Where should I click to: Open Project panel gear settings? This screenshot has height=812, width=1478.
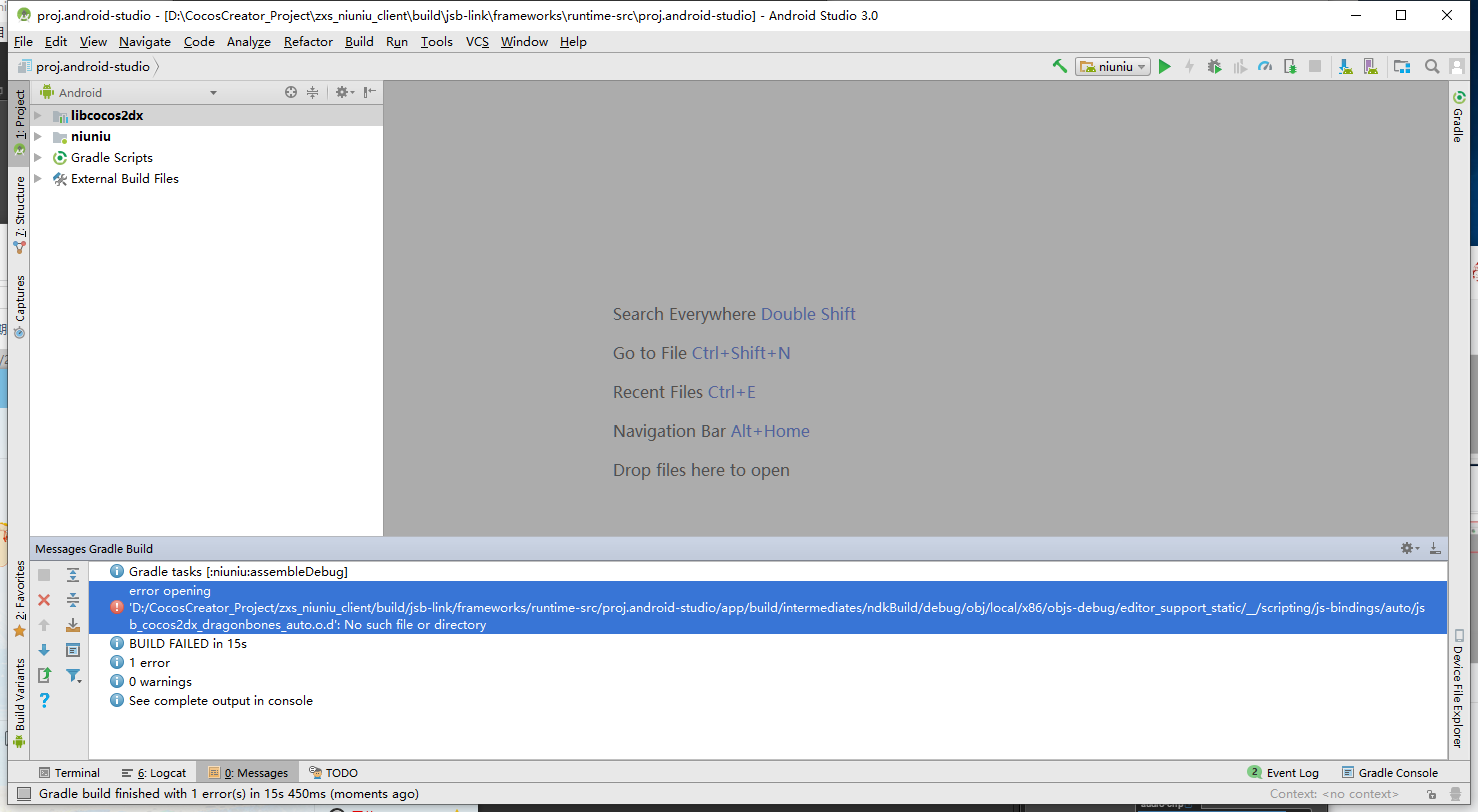point(344,92)
